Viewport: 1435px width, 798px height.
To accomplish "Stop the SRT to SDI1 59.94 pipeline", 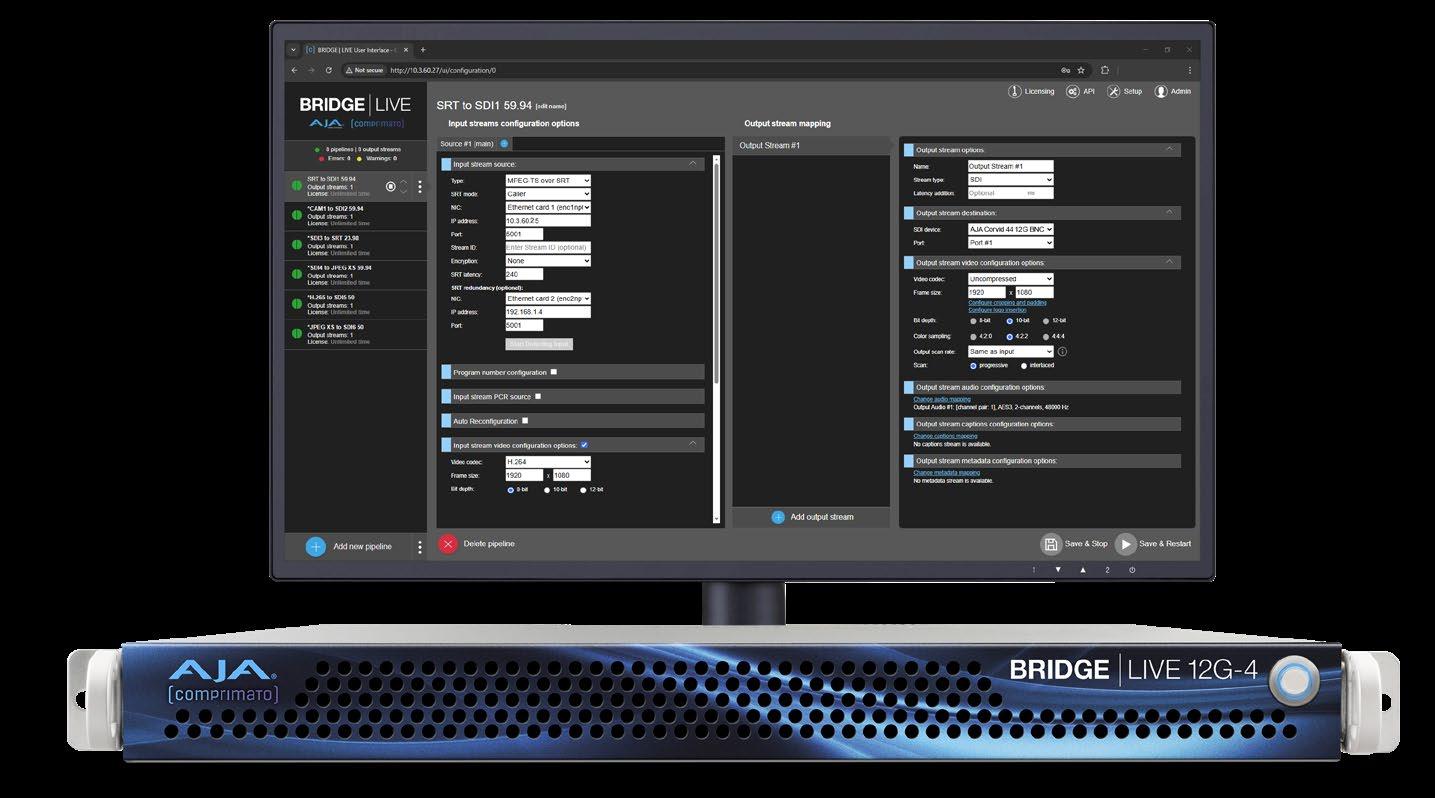I will tap(391, 186).
